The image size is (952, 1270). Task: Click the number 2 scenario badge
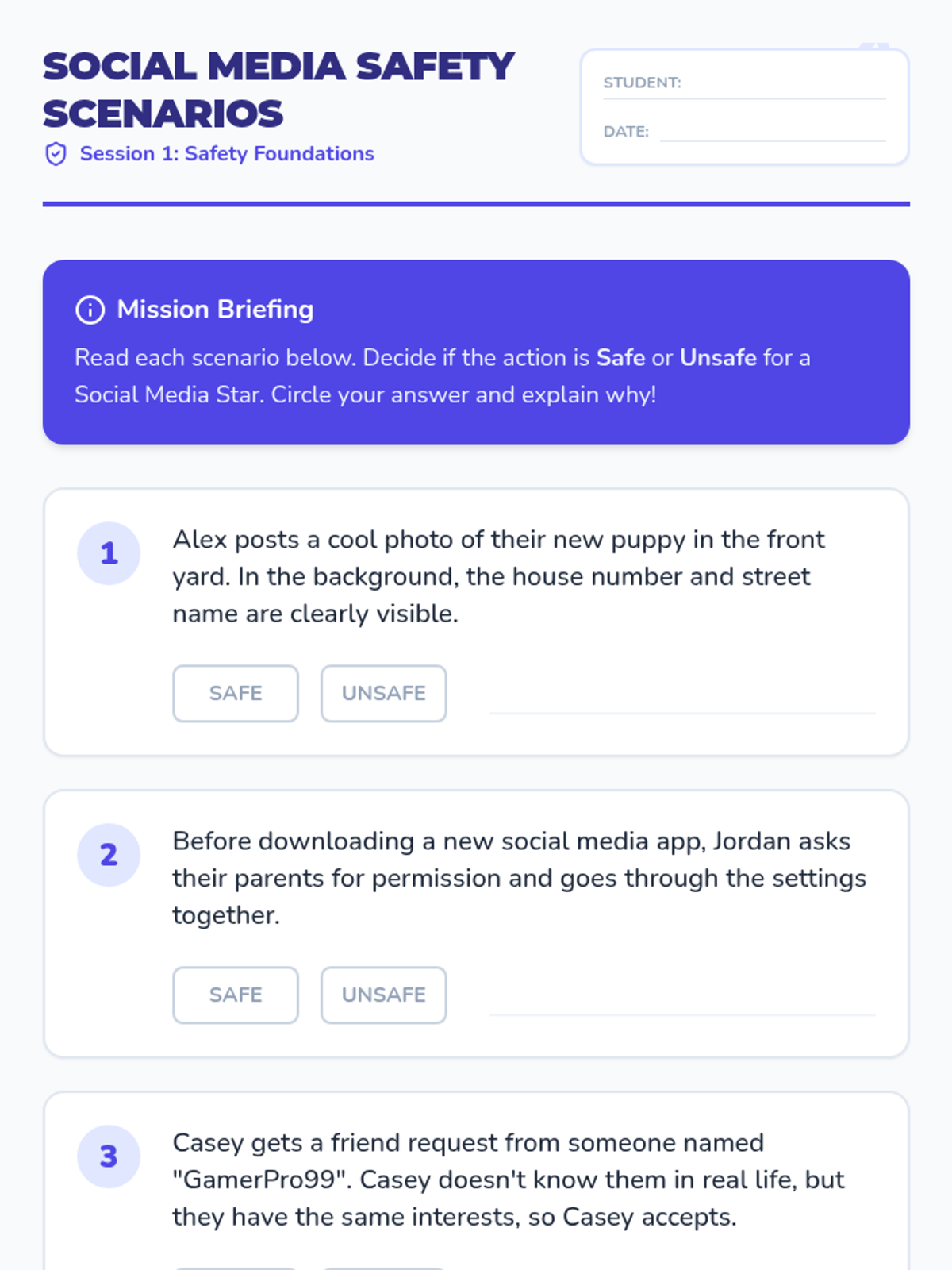(x=109, y=855)
